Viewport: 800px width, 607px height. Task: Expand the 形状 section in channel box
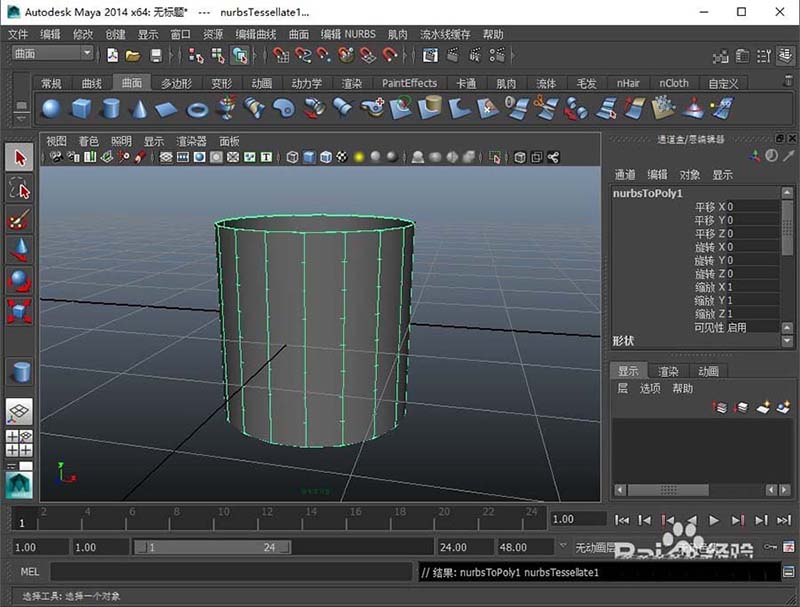point(624,341)
